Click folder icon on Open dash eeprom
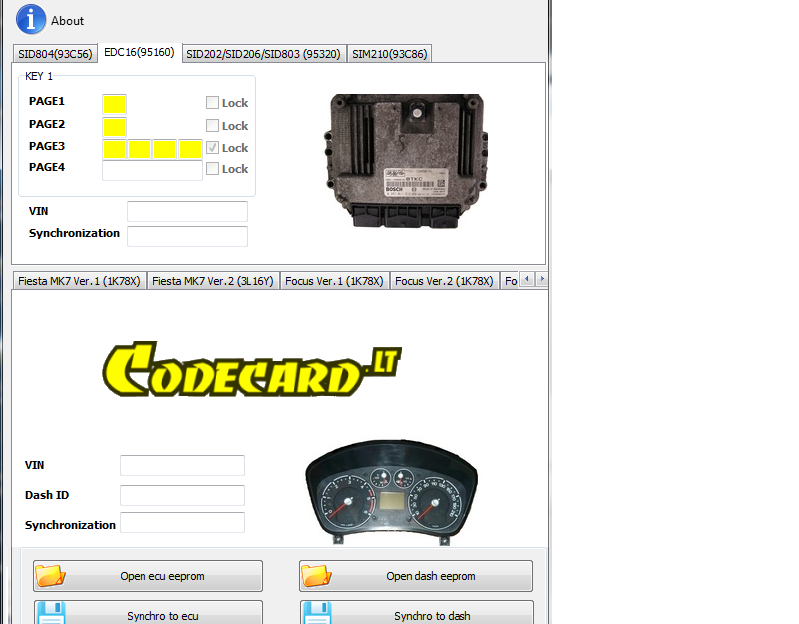 tap(316, 575)
